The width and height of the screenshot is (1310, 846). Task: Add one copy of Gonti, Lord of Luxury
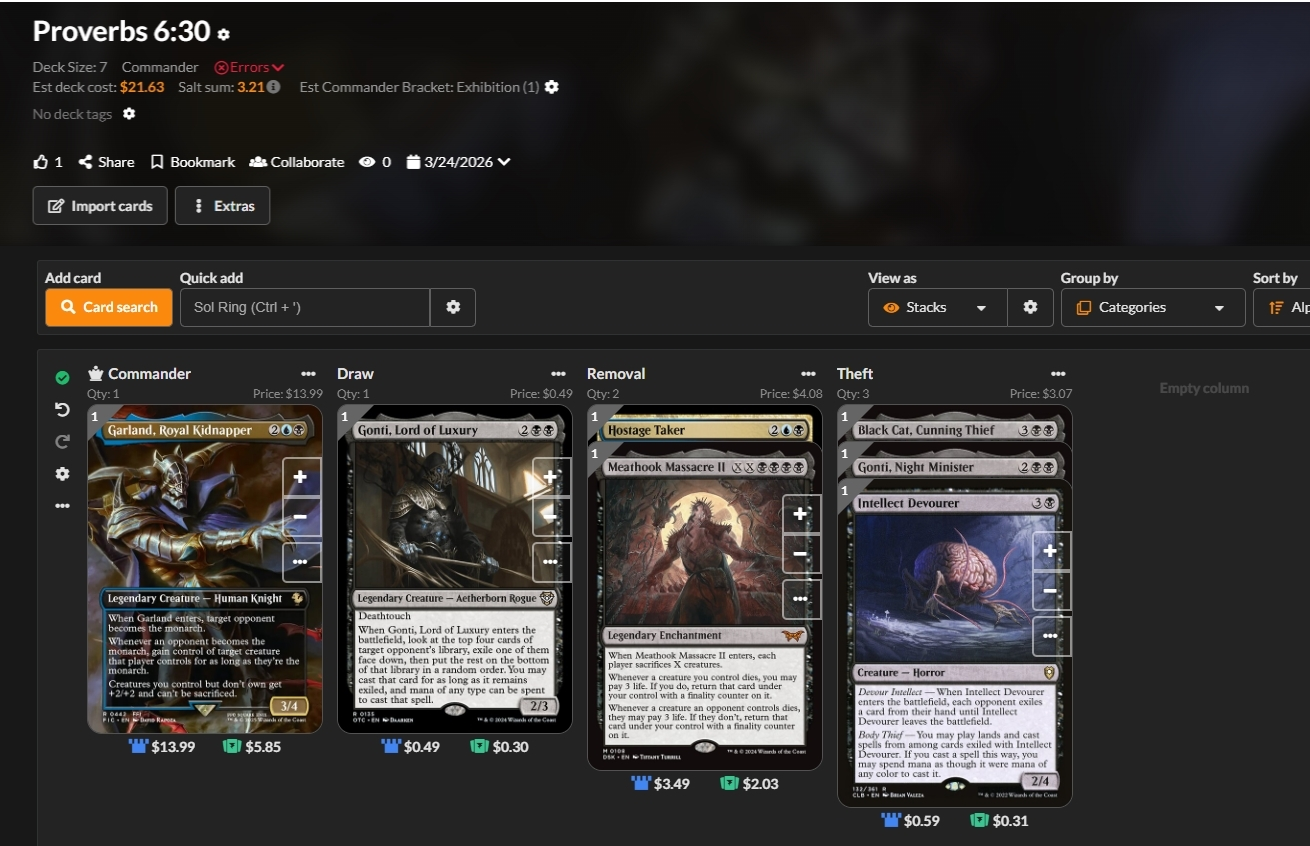[551, 477]
